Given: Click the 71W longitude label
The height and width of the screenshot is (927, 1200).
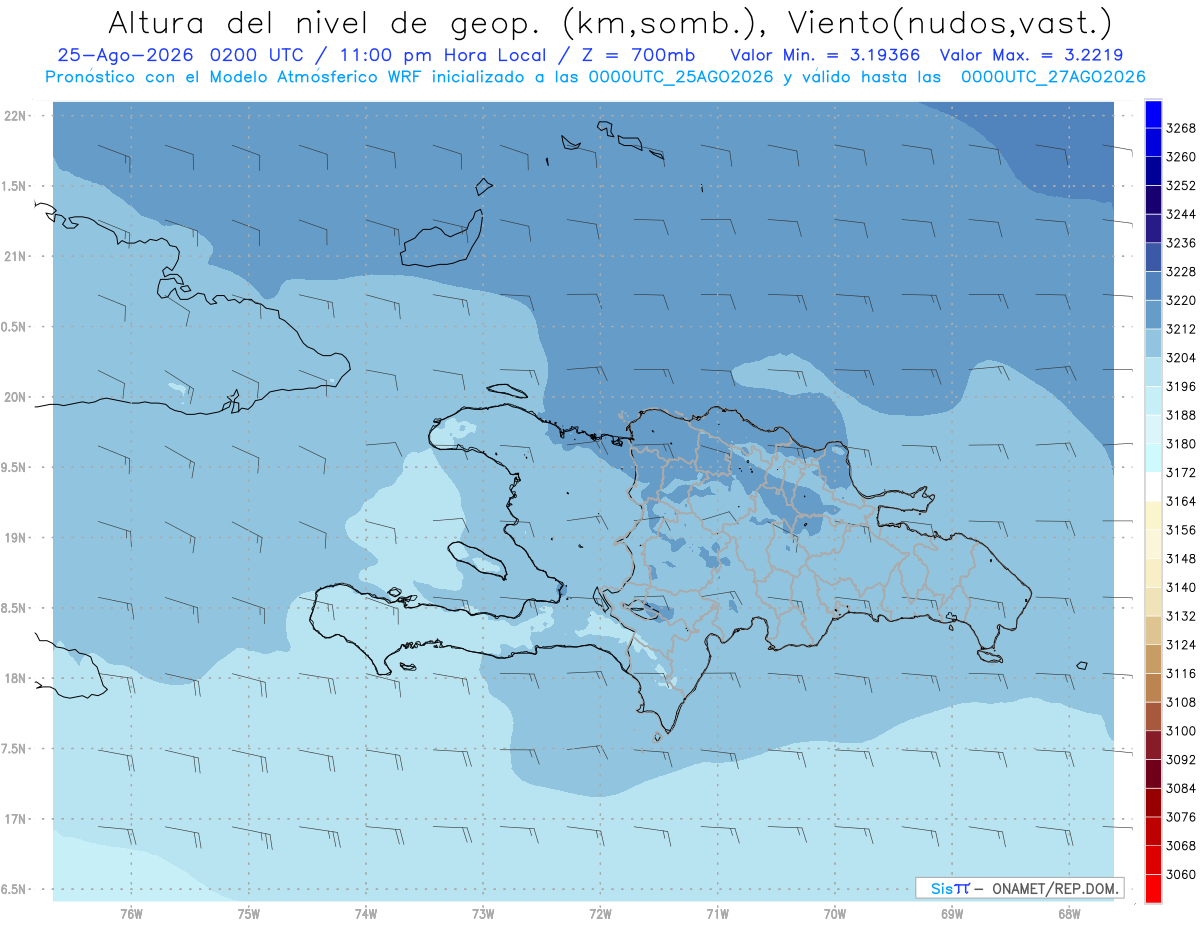Looking at the screenshot, I should pyautogui.click(x=717, y=914).
